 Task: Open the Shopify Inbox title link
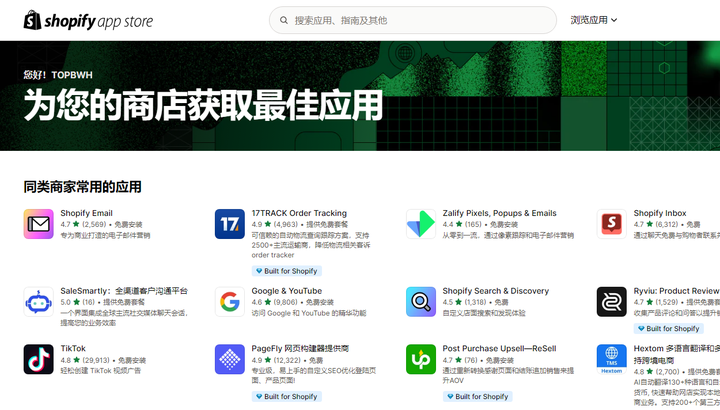click(x=660, y=213)
